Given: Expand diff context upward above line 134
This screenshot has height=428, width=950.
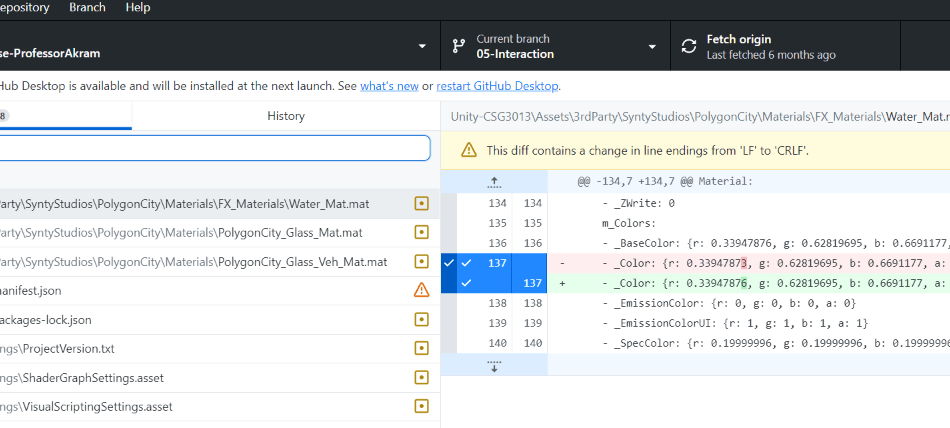Looking at the screenshot, I should coord(494,181).
